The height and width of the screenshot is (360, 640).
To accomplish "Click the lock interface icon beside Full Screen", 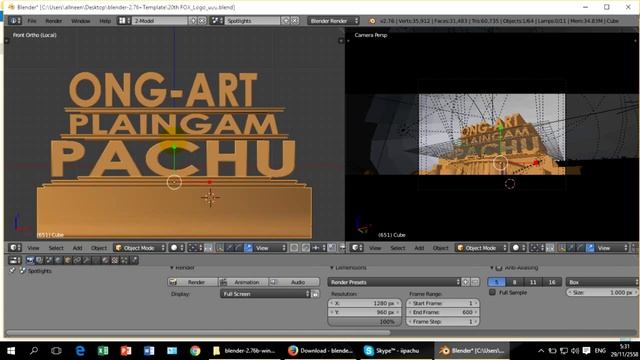I will [316, 294].
